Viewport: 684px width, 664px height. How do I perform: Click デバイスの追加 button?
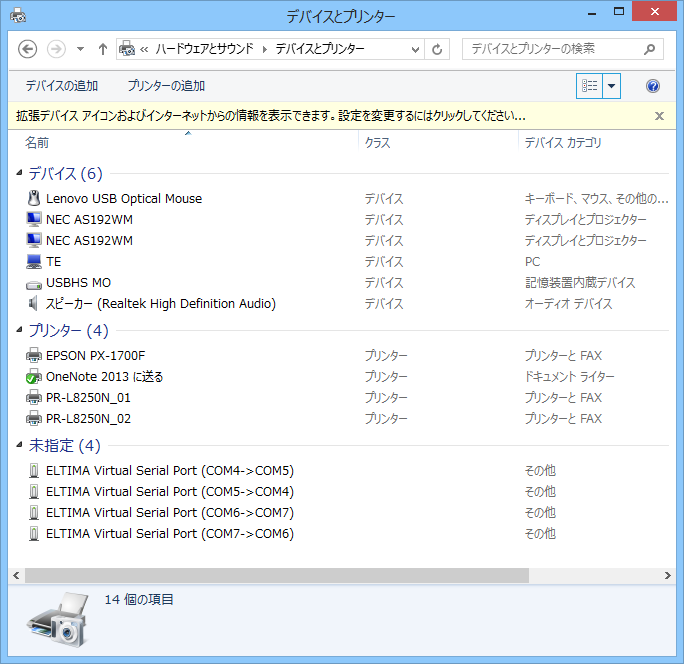point(62,86)
